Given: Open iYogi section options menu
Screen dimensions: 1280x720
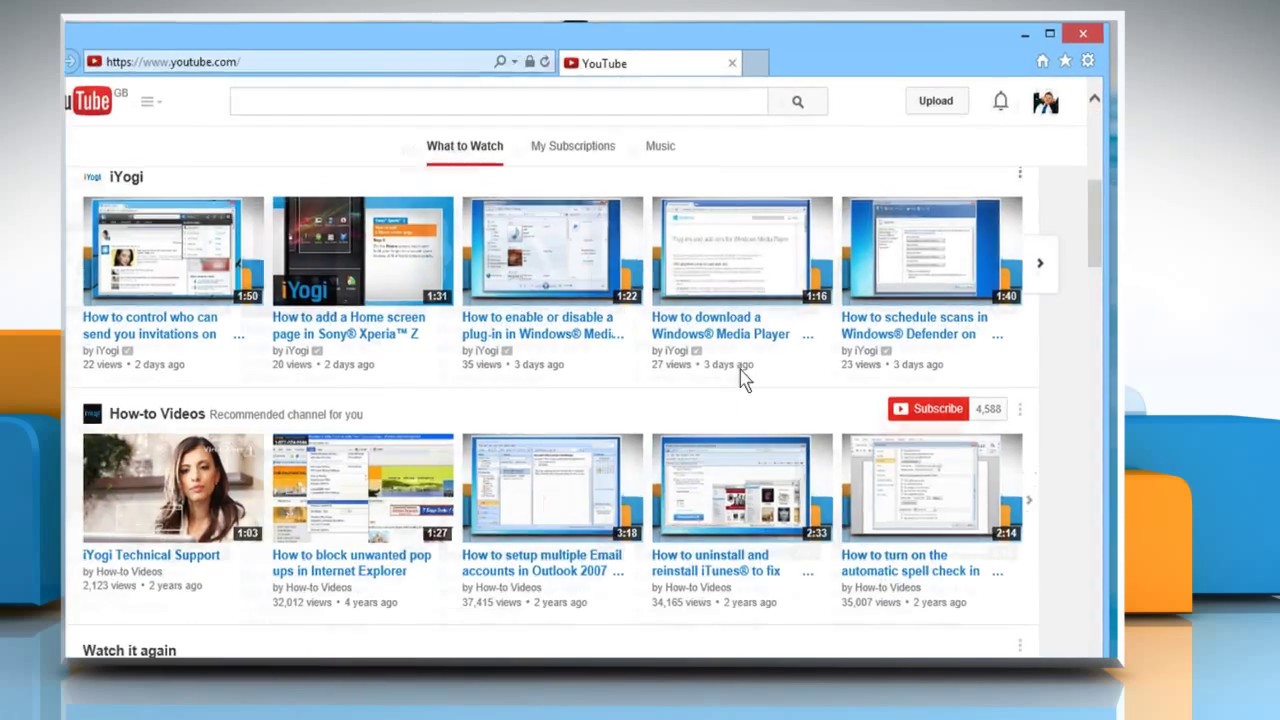Looking at the screenshot, I should [x=1020, y=173].
